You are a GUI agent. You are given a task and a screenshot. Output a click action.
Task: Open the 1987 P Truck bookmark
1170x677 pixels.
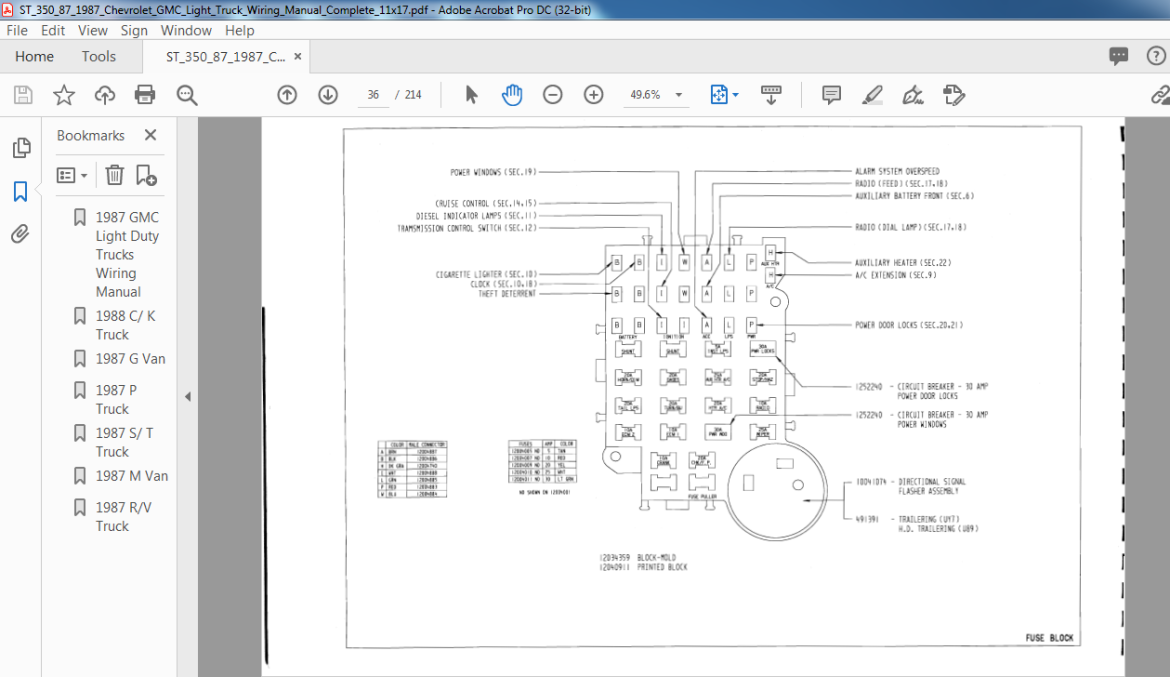[x=116, y=399]
